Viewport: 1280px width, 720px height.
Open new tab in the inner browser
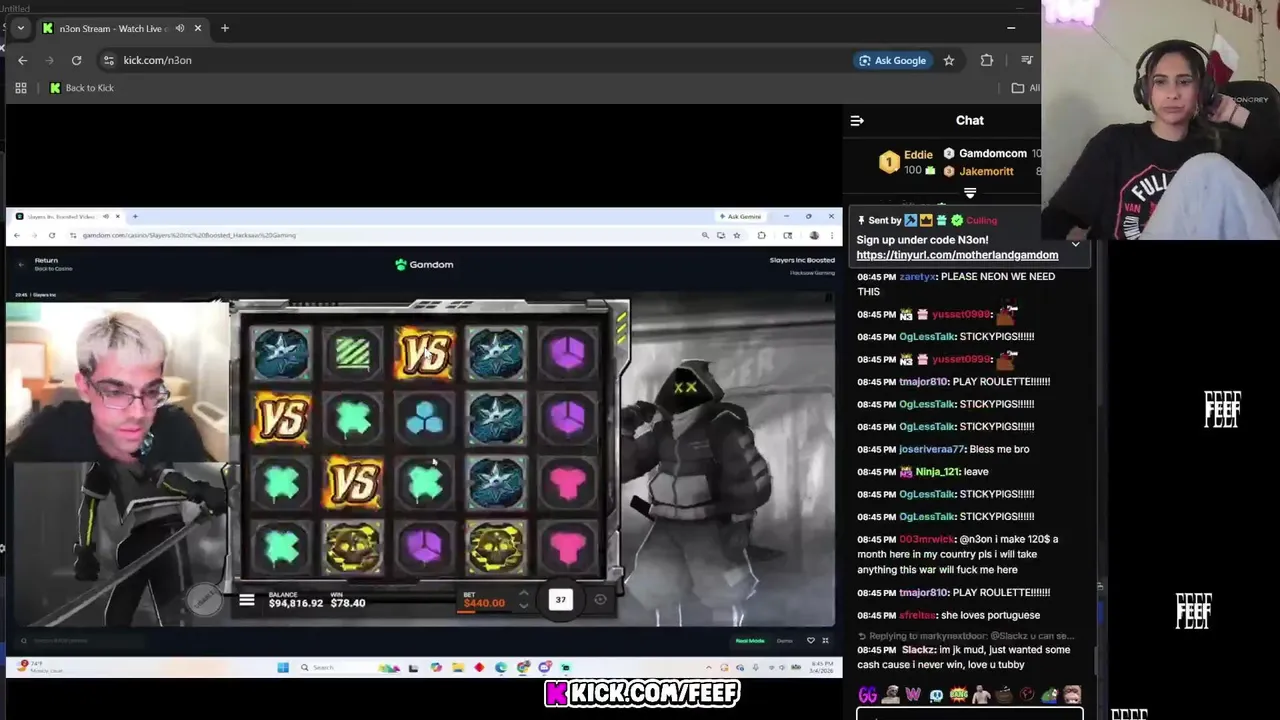(x=135, y=216)
